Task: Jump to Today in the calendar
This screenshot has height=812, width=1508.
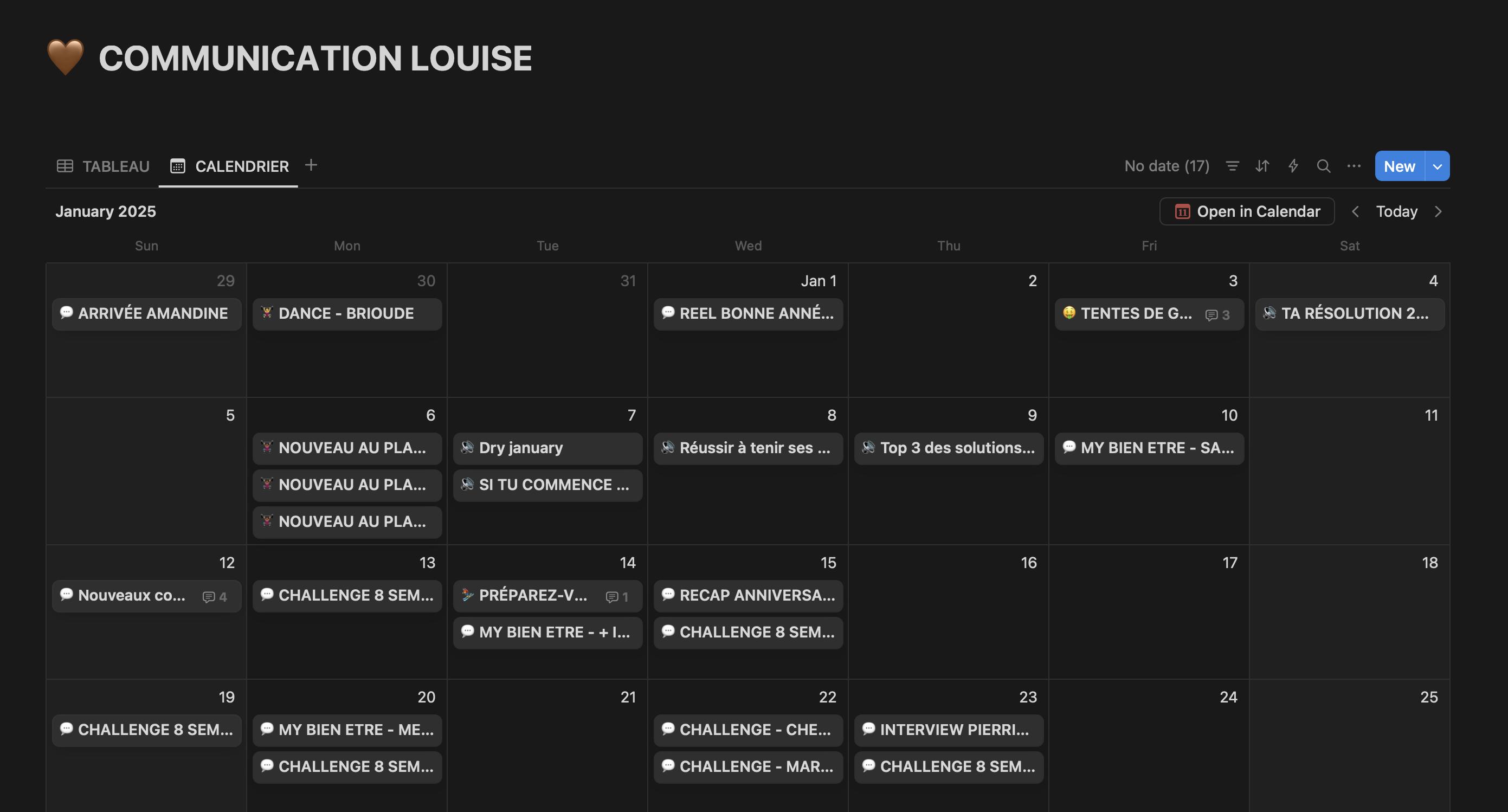Action: click(1396, 211)
